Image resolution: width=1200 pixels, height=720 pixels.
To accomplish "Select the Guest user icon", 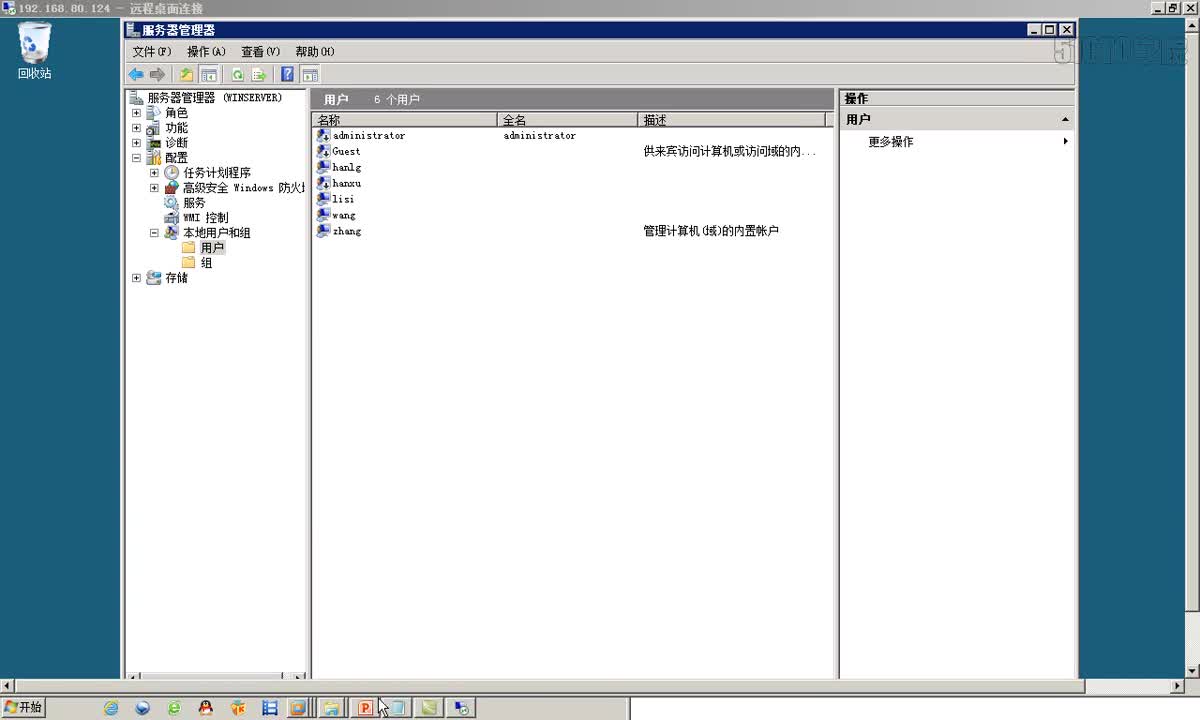I will [x=323, y=151].
